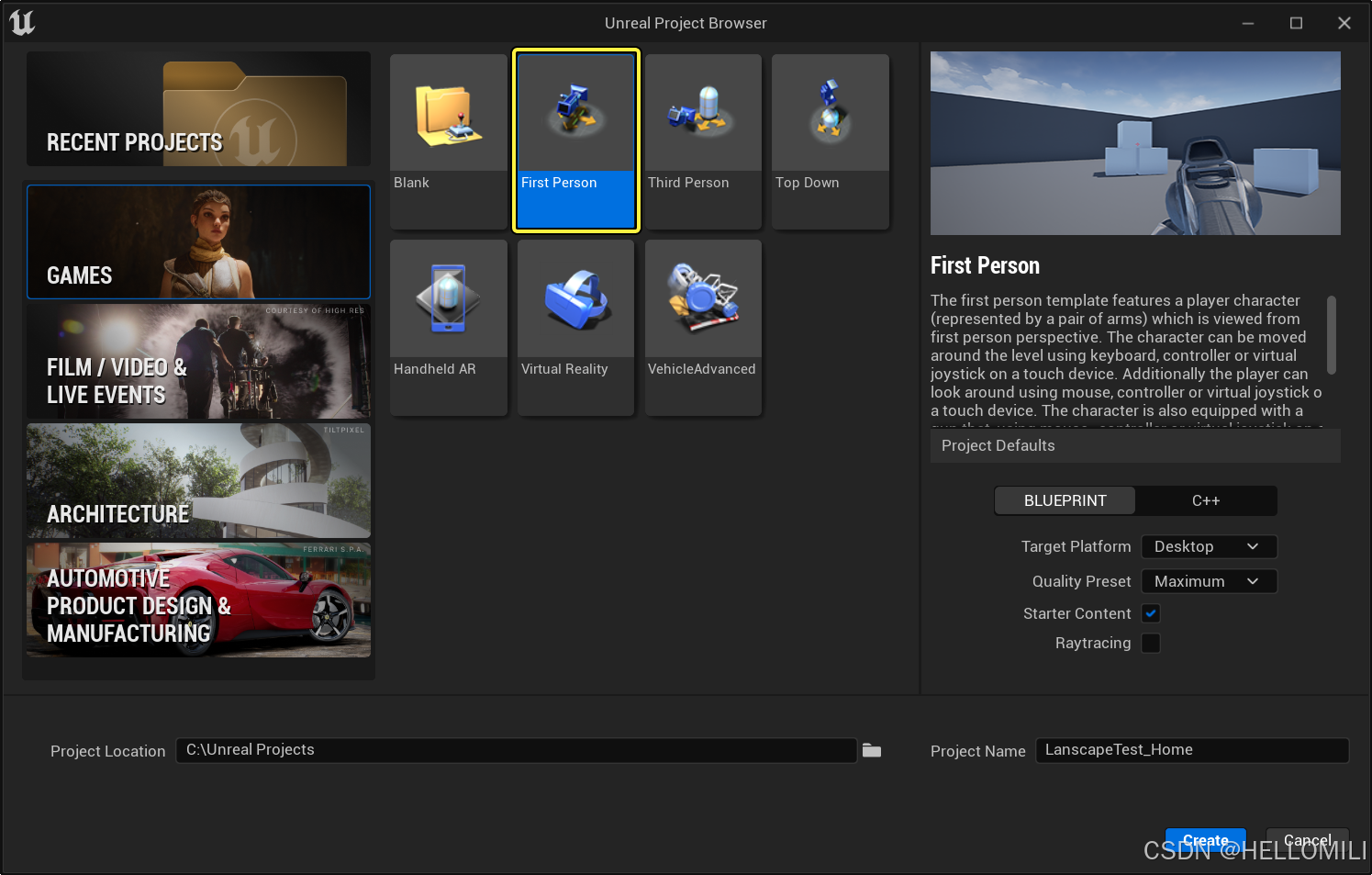Click the Unreal Engine logo icon
This screenshot has width=1372, height=875.
pyautogui.click(x=22, y=22)
